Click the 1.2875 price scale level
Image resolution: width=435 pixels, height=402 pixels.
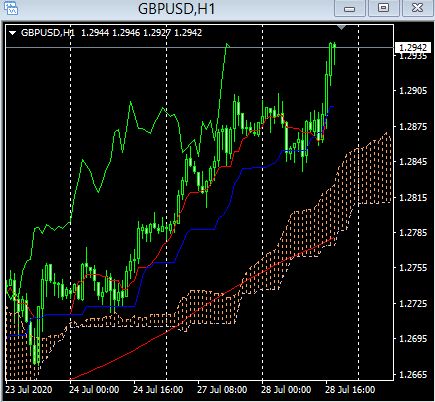(413, 126)
